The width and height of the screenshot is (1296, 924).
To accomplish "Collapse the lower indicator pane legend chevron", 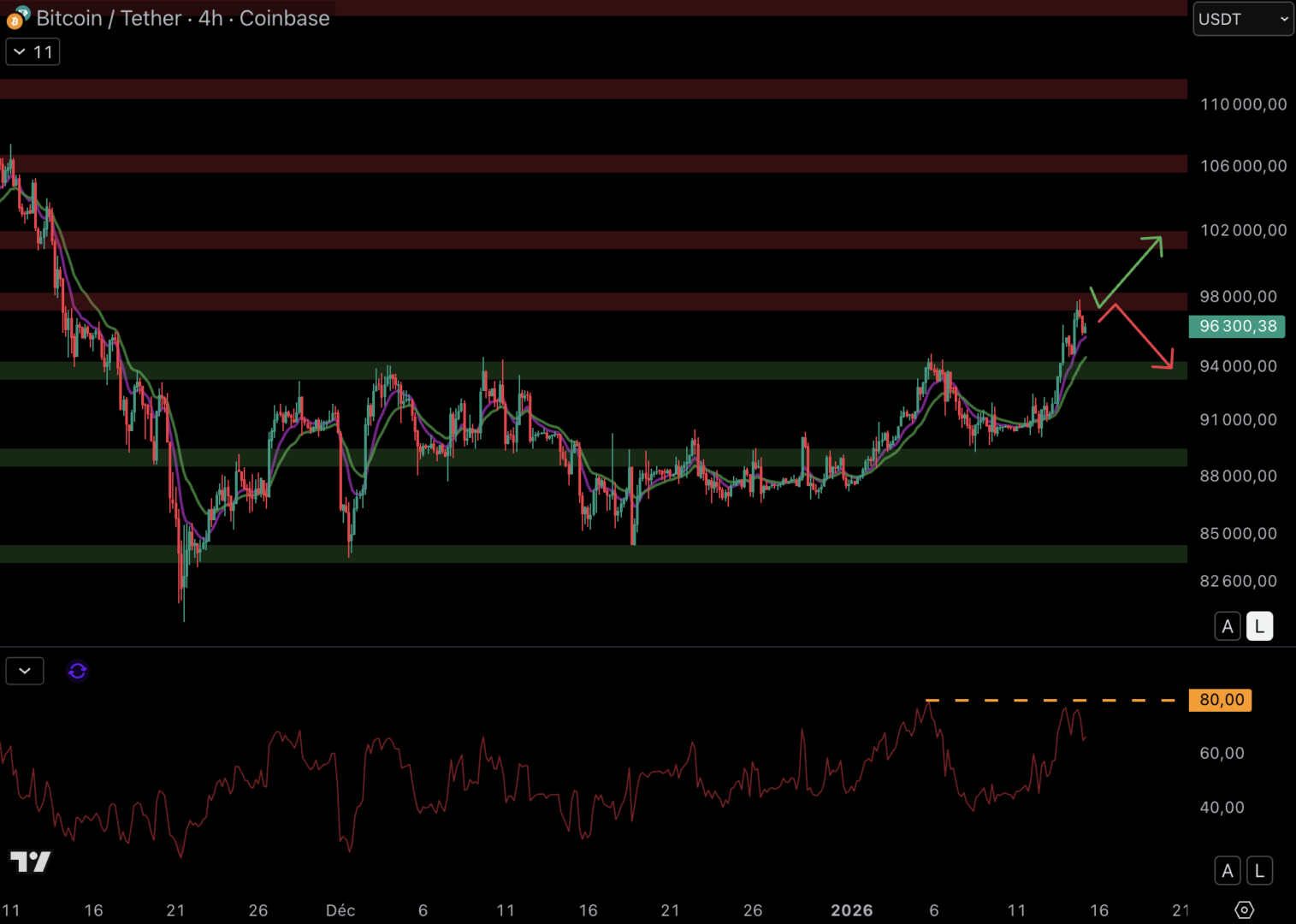I will (25, 671).
